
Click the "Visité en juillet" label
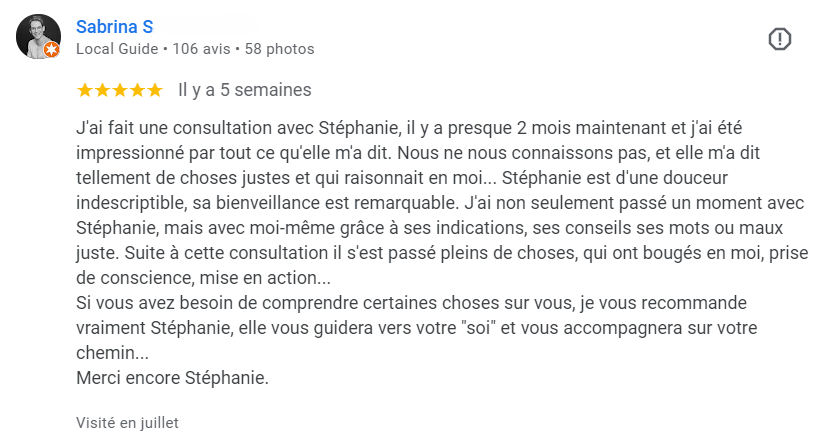point(127,422)
